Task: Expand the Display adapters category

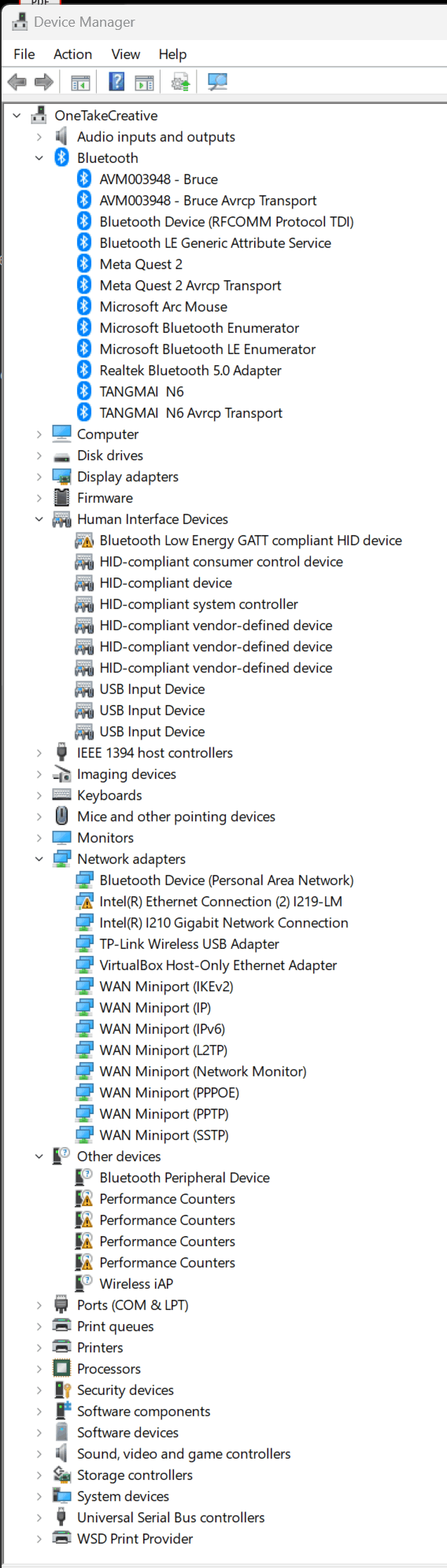Action: pyautogui.click(x=39, y=477)
